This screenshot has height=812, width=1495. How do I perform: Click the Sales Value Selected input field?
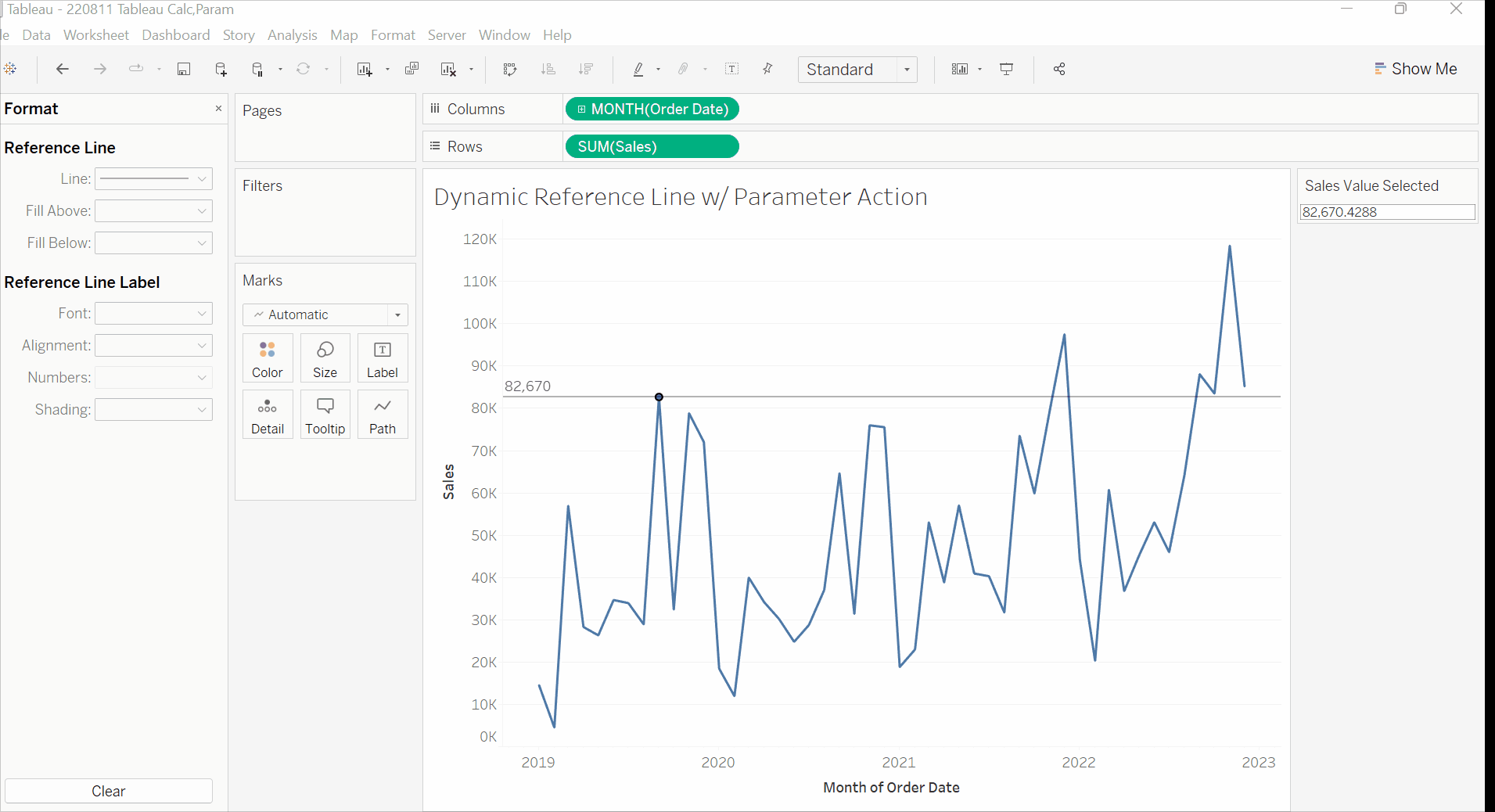(1385, 212)
